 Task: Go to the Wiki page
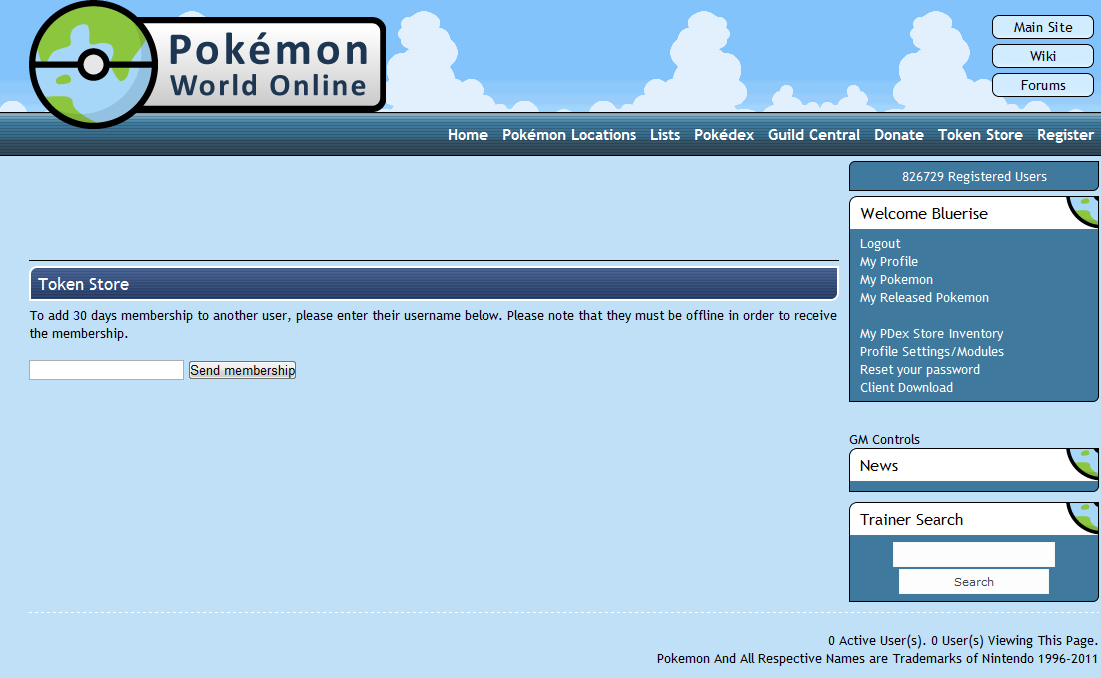pyautogui.click(x=1042, y=56)
